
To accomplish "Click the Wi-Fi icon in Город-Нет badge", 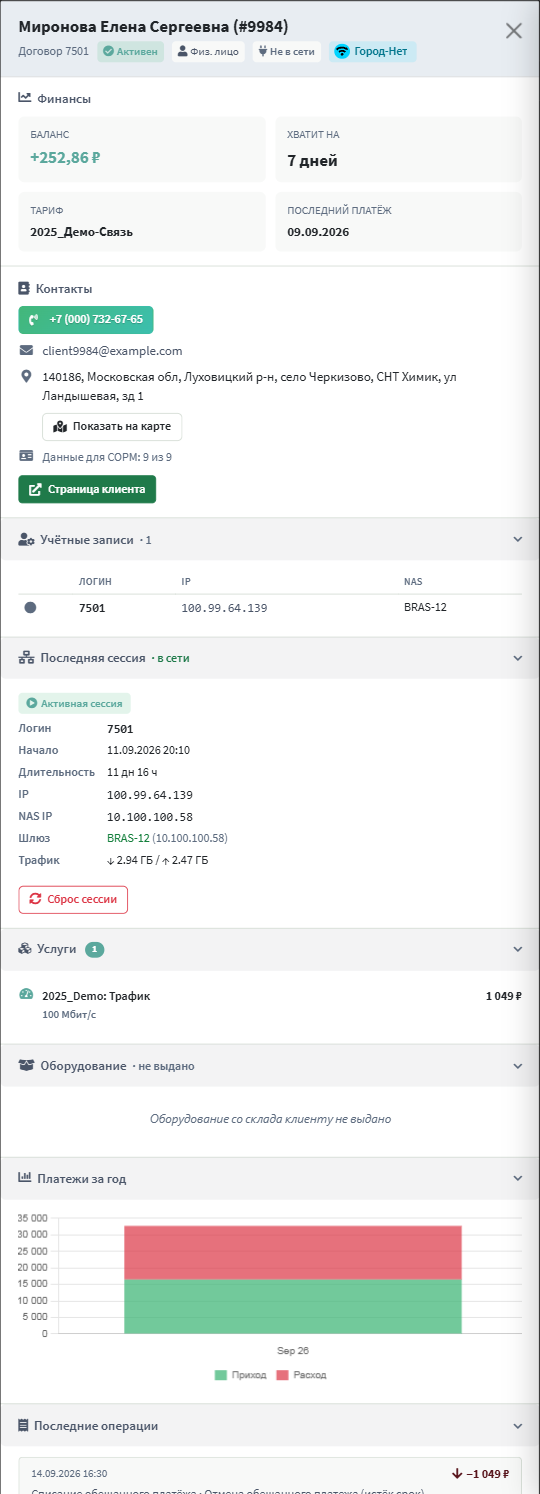I will point(342,51).
